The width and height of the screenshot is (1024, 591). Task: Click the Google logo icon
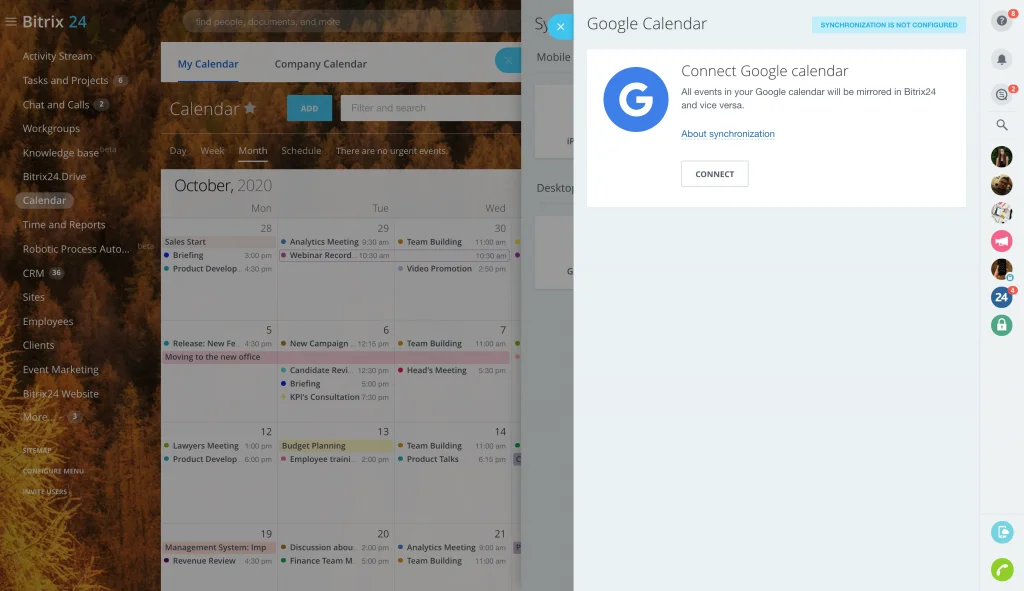pyautogui.click(x=636, y=100)
